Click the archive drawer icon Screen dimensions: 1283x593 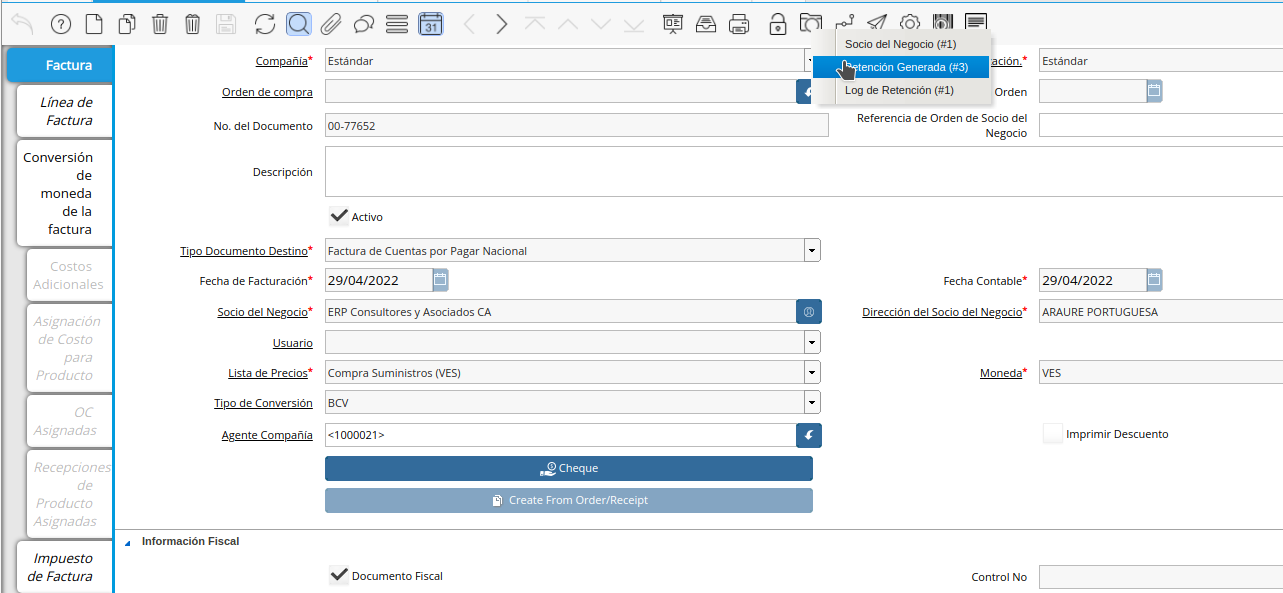706,23
